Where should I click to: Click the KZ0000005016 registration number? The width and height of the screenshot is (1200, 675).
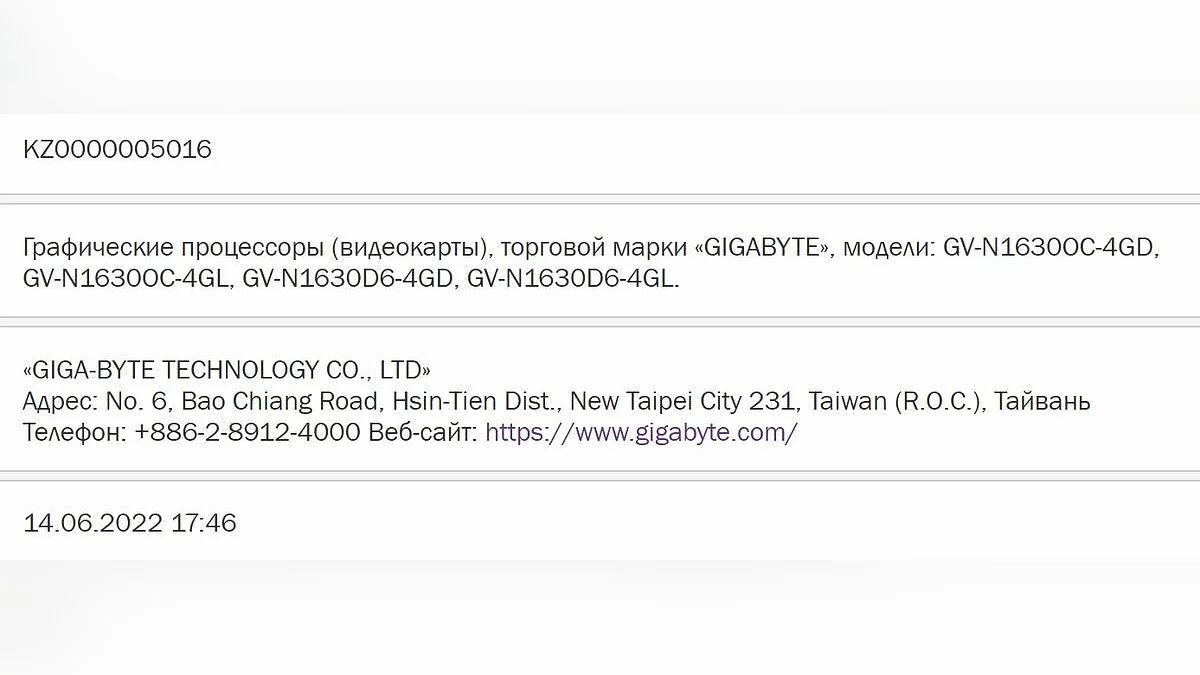(x=117, y=150)
